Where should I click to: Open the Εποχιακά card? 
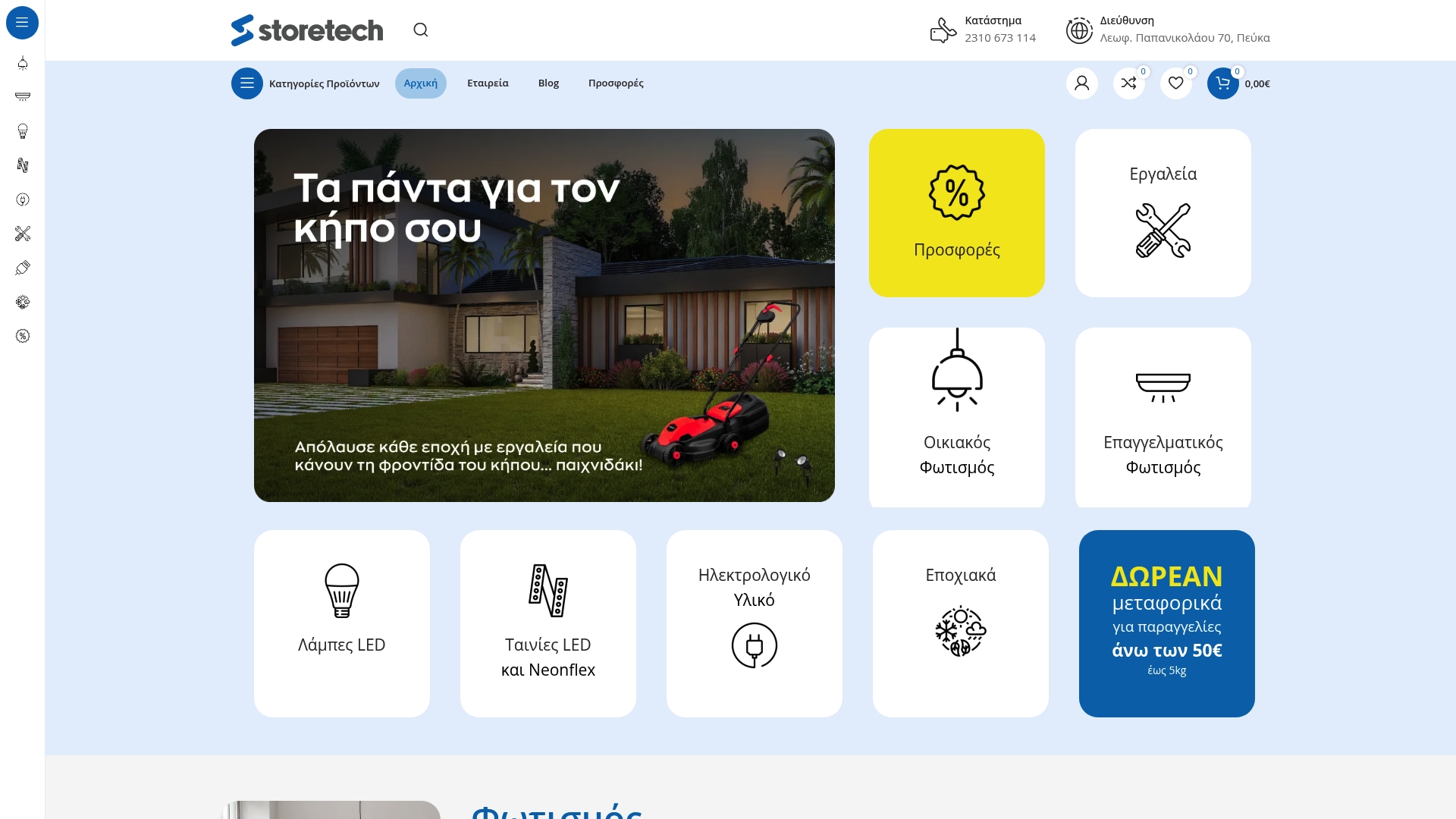pyautogui.click(x=961, y=623)
